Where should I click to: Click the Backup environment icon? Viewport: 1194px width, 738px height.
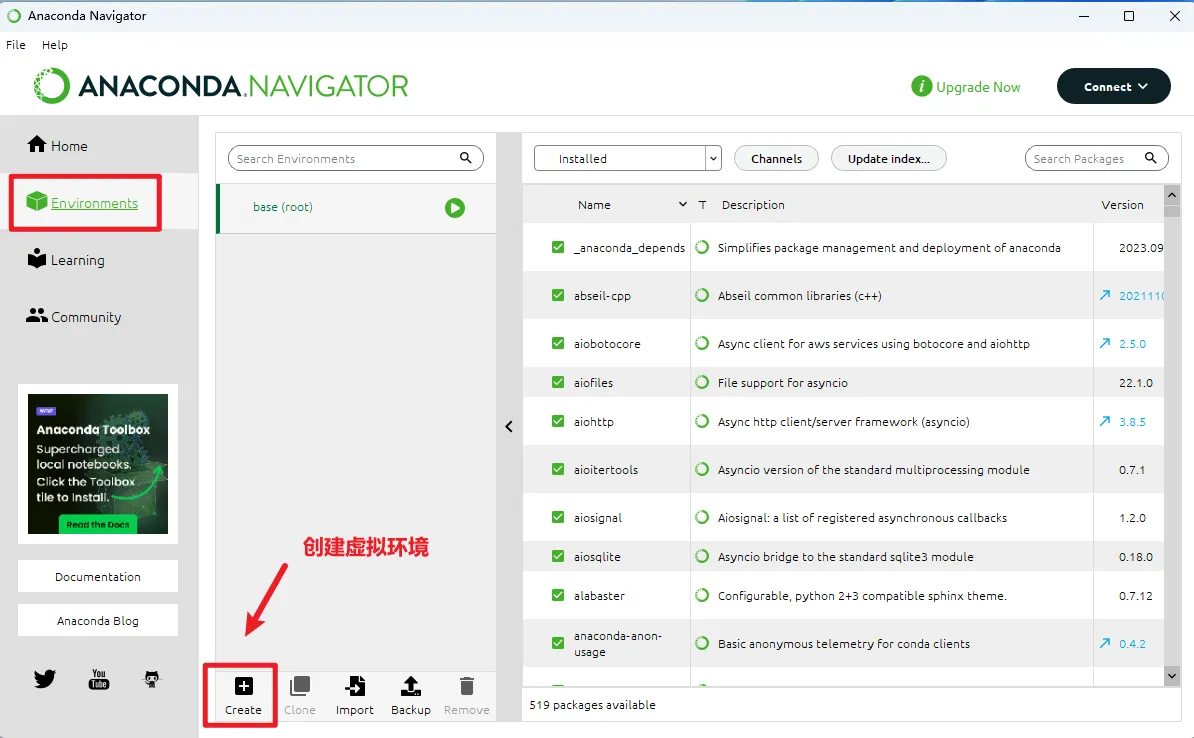tap(410, 686)
